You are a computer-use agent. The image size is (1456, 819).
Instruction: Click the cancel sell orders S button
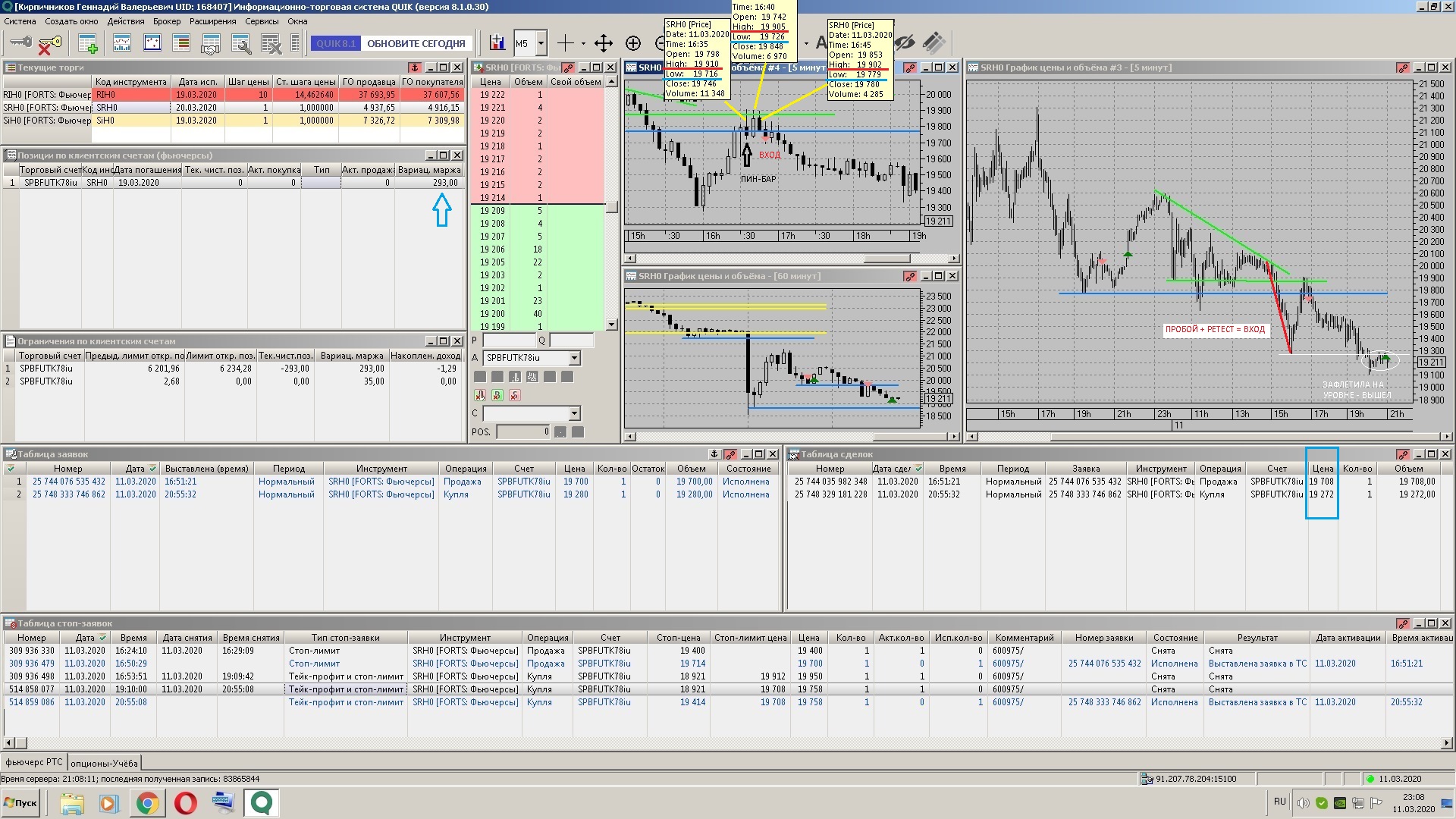pos(515,395)
